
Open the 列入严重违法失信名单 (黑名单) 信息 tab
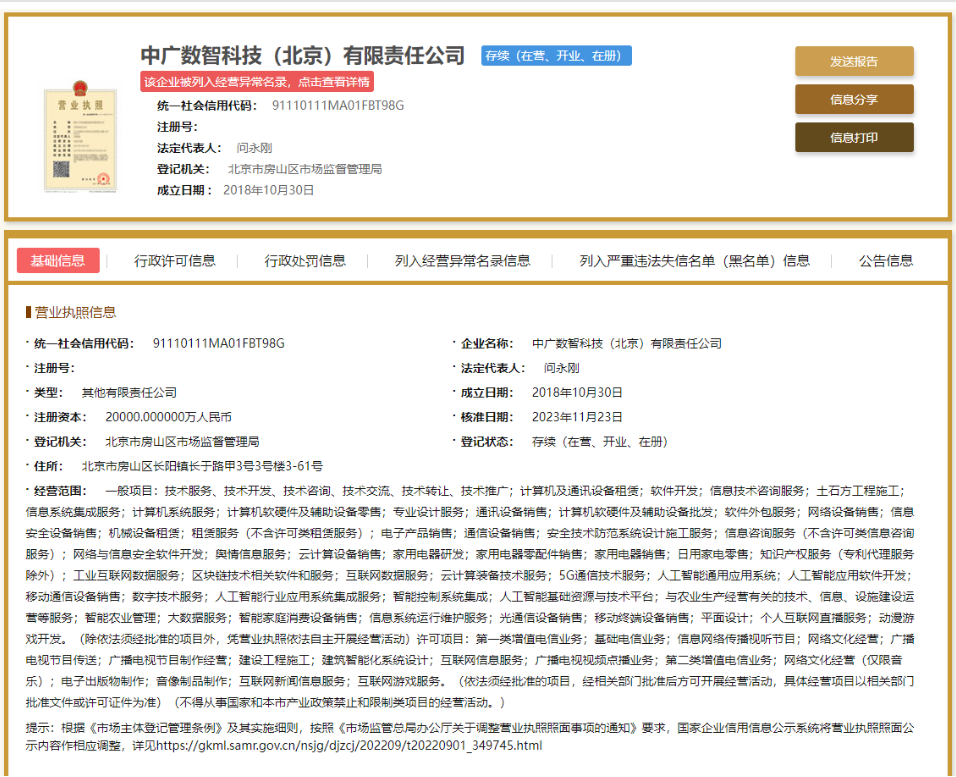pos(694,260)
